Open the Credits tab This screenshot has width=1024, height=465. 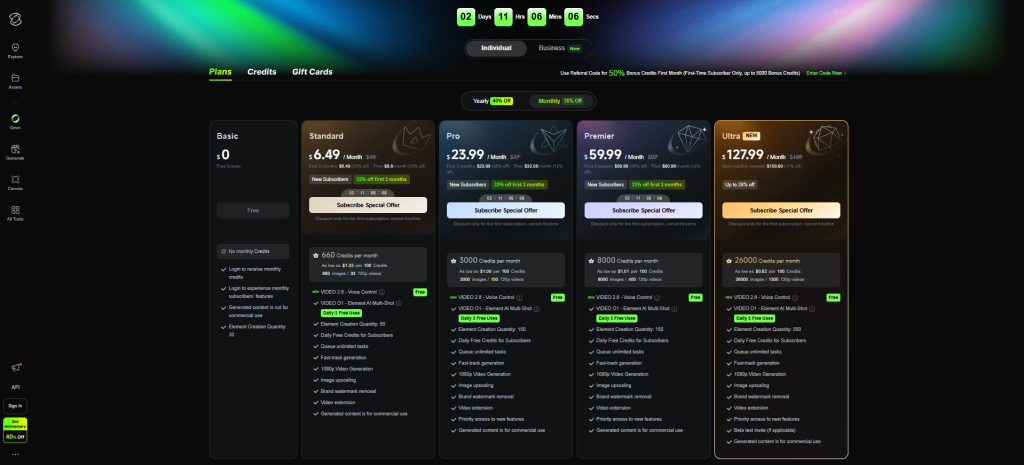point(262,72)
